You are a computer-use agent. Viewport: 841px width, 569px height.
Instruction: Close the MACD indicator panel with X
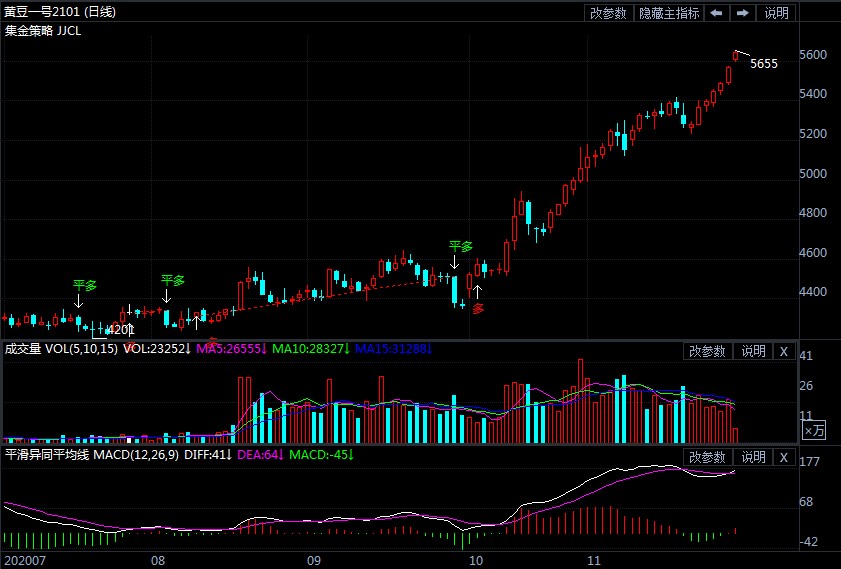pyautogui.click(x=784, y=457)
